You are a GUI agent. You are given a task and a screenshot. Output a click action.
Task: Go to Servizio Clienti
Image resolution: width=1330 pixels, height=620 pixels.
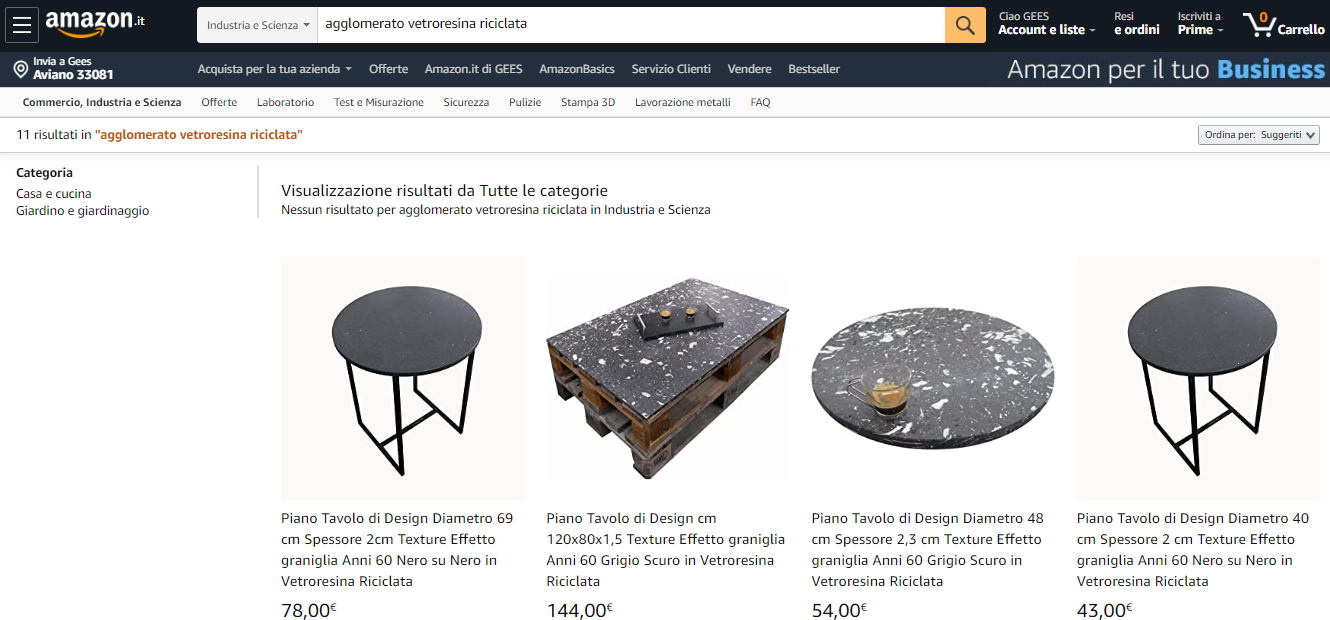671,69
